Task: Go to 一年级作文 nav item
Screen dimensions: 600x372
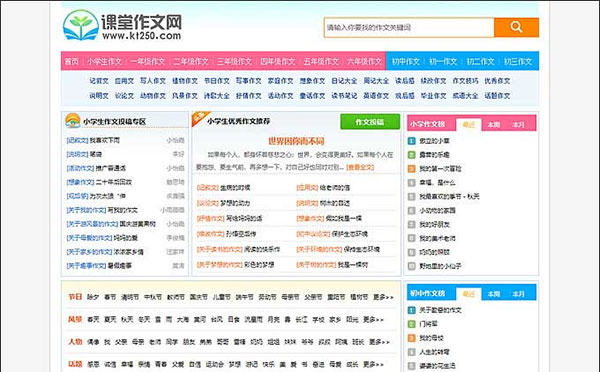Action: click(x=147, y=62)
